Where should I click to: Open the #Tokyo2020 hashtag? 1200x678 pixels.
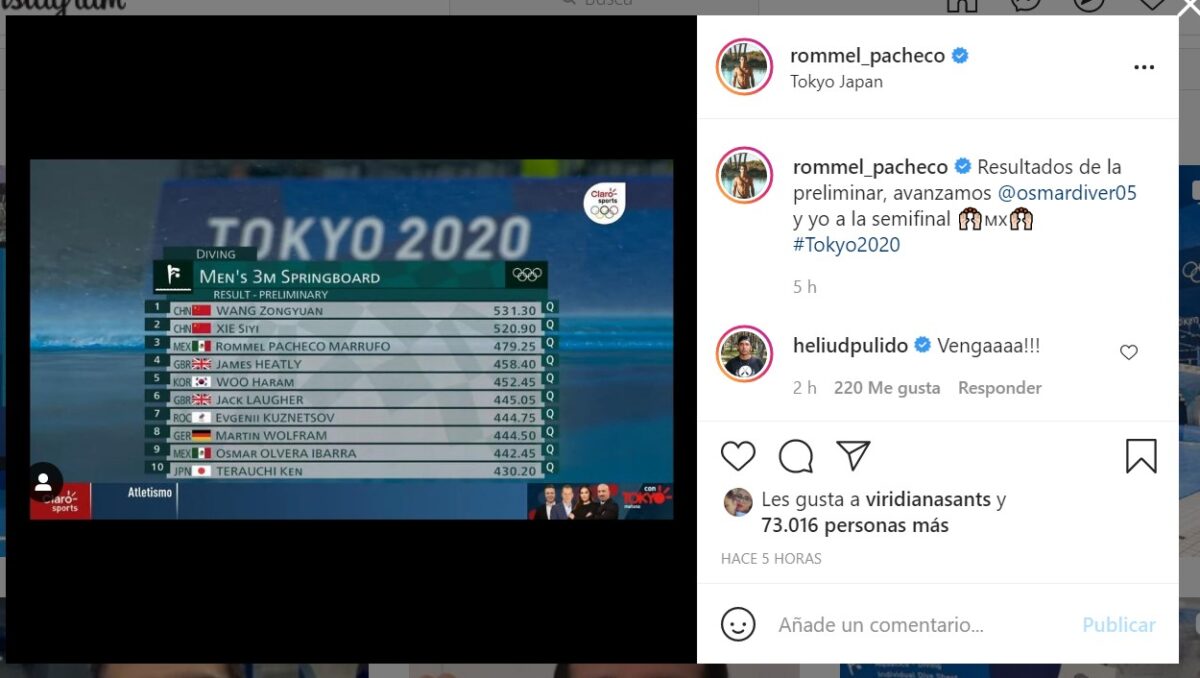847,245
